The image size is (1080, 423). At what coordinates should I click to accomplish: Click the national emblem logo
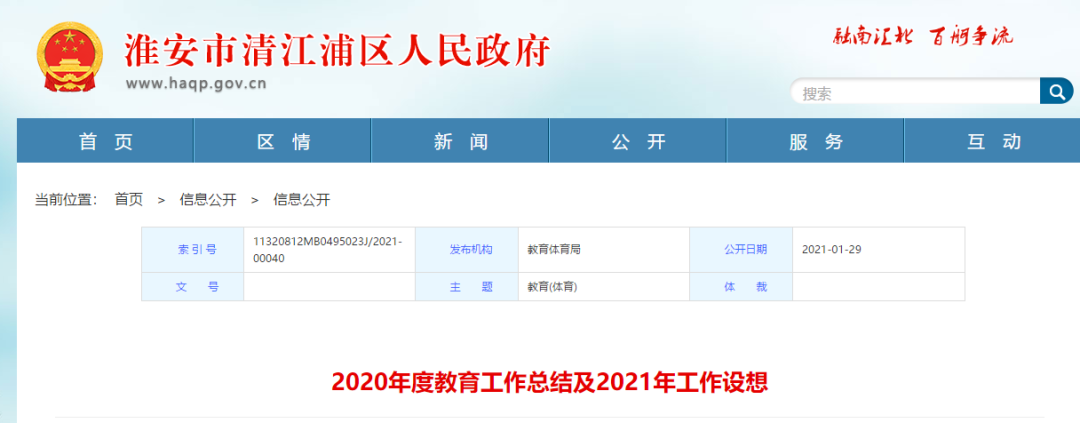coord(69,56)
